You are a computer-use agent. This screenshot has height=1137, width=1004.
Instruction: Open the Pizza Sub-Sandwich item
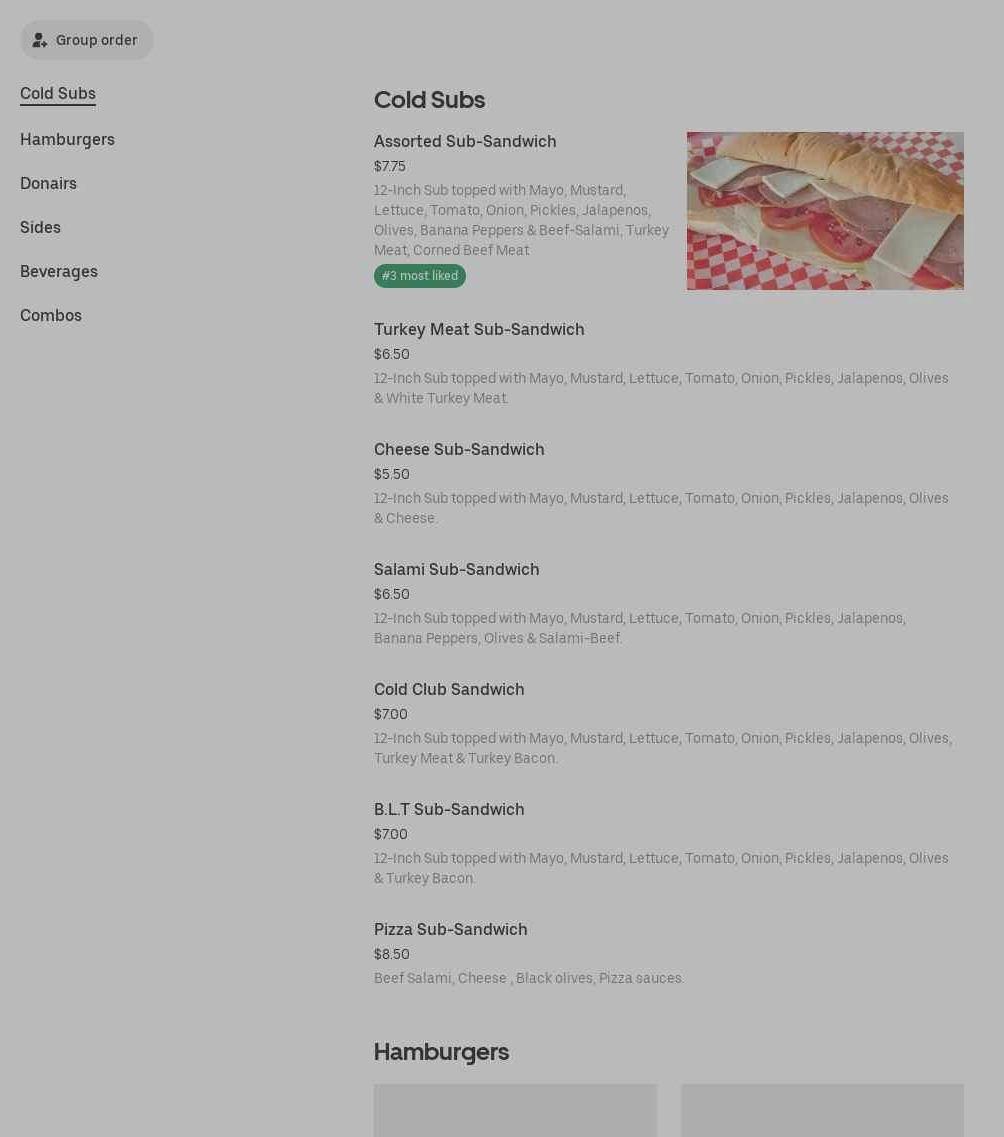450,930
